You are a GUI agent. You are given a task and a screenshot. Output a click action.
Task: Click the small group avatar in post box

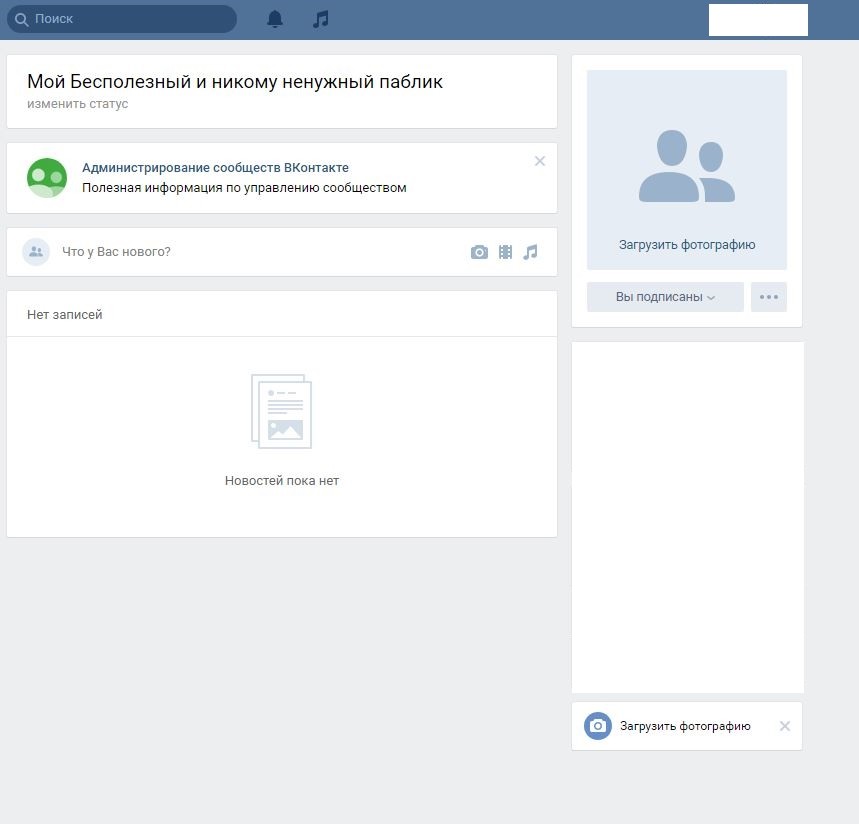tap(36, 251)
